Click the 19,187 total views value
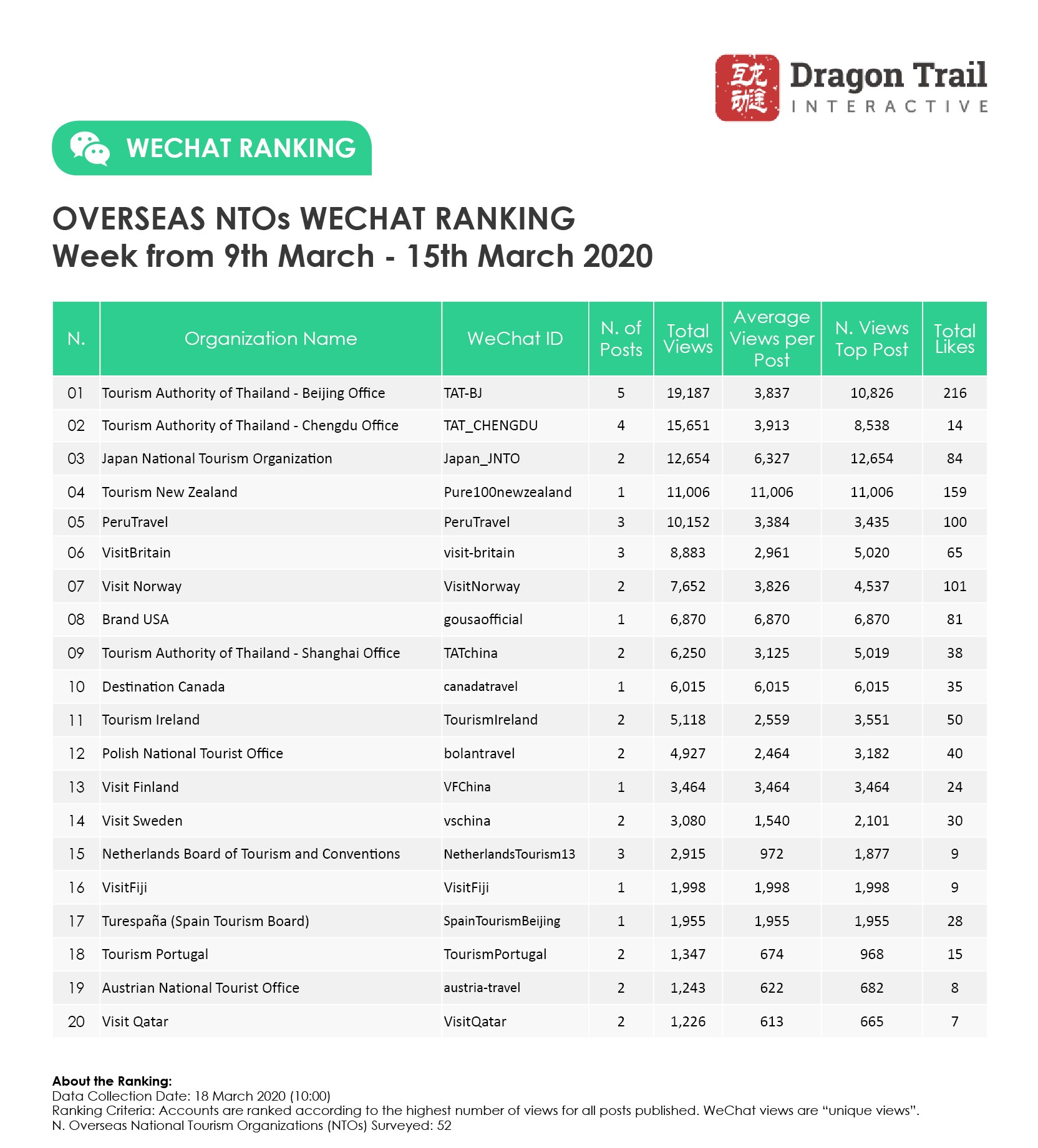The width and height of the screenshot is (1038, 1148). point(688,393)
